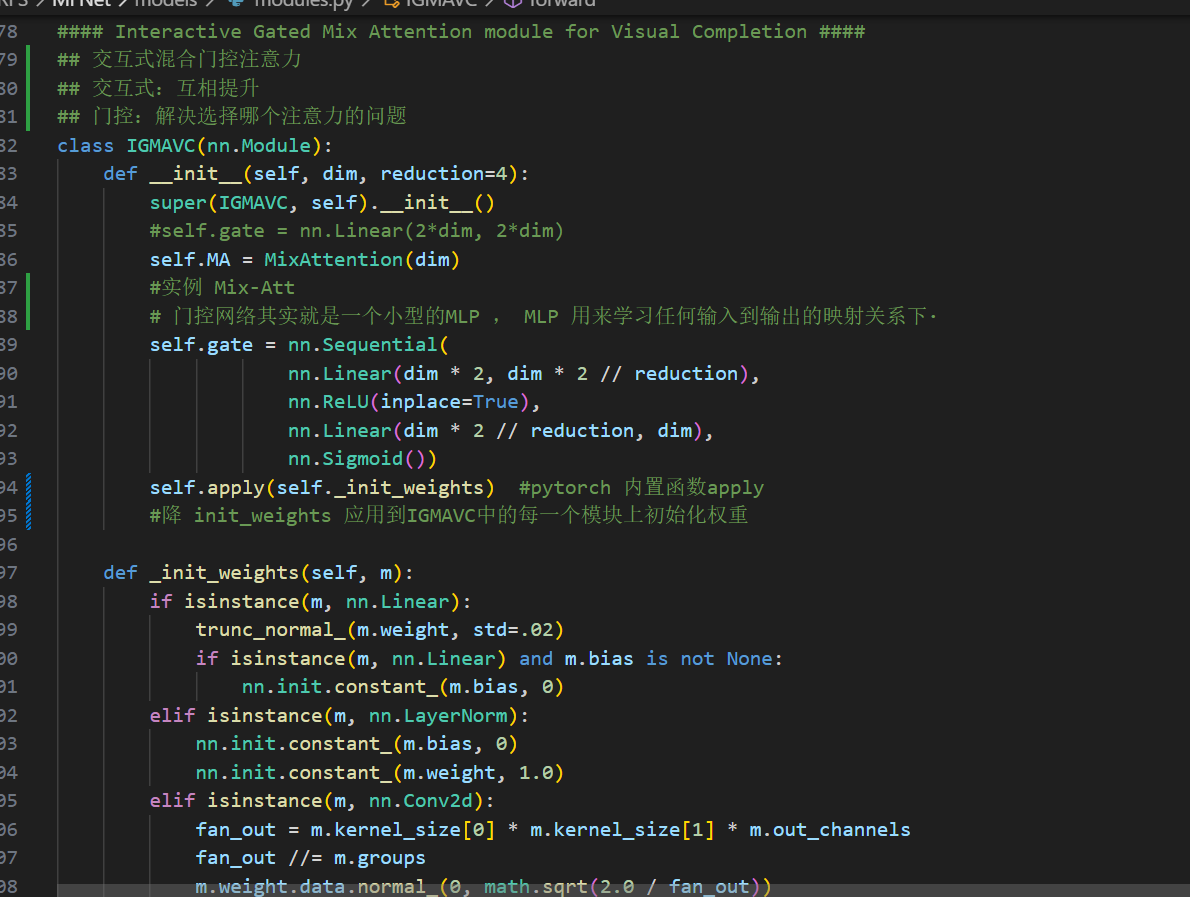
Task: Click the inline comment "#pytorch 内置函数apply"
Action: pos(641,487)
